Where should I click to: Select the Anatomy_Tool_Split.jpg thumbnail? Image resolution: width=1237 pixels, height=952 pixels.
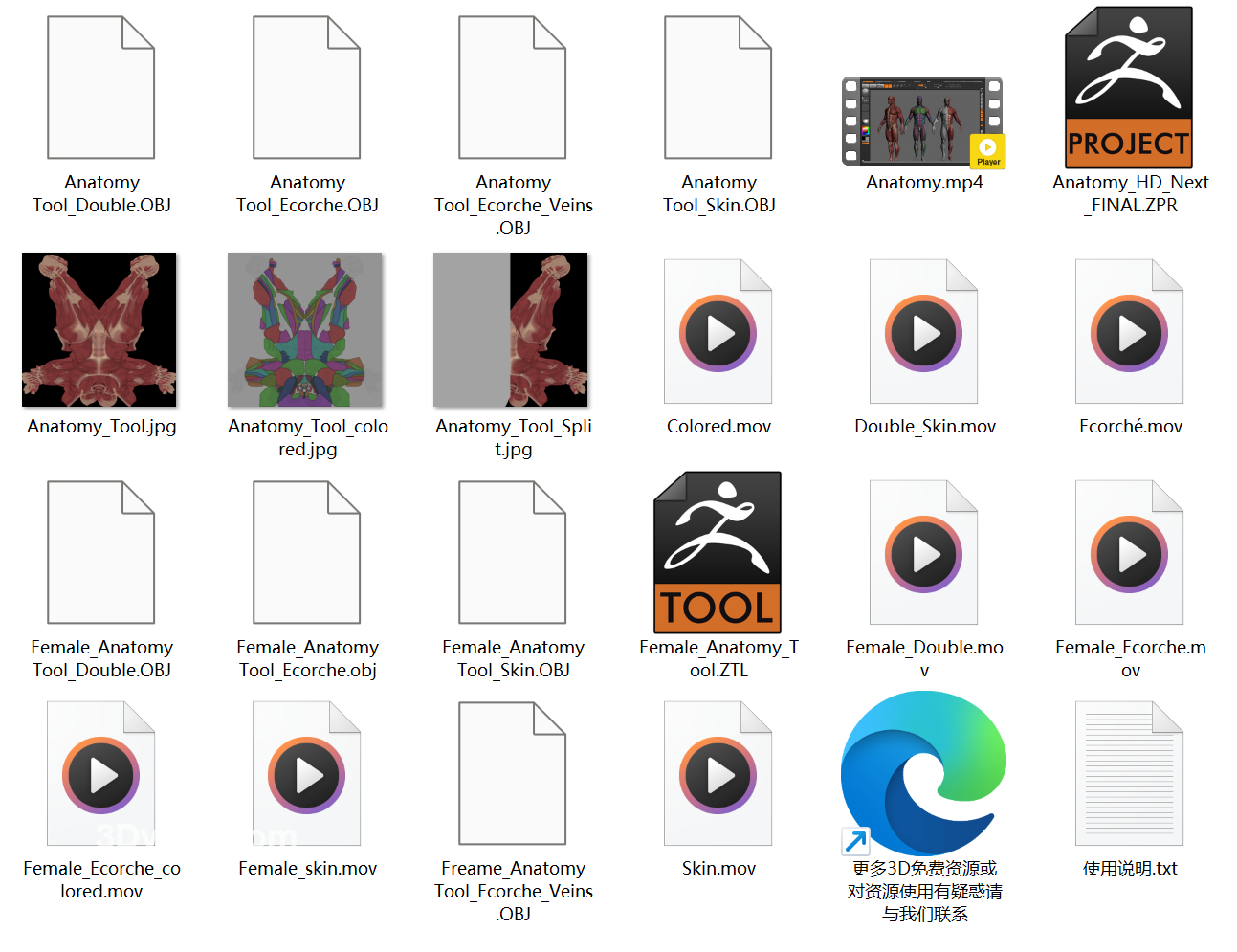pyautogui.click(x=511, y=330)
